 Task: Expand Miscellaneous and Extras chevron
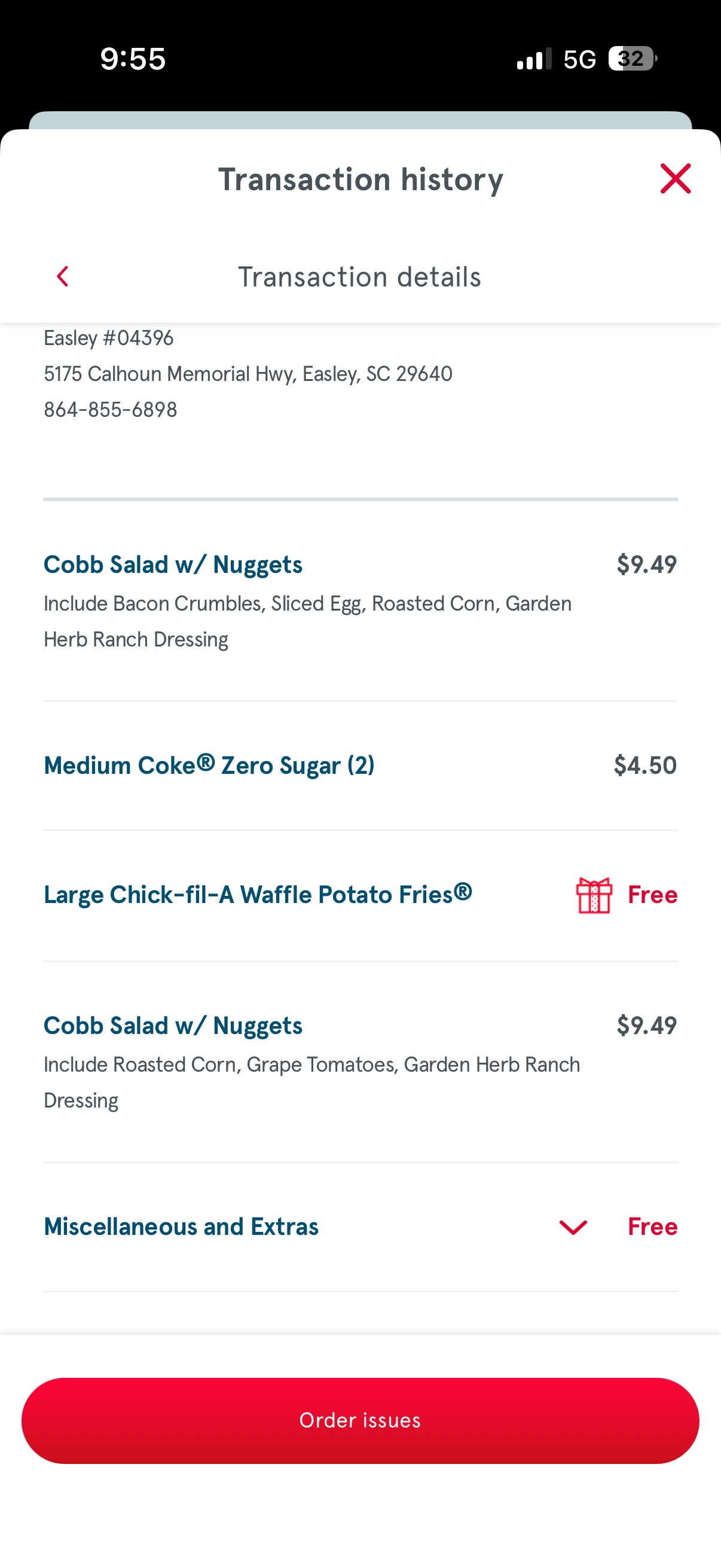click(573, 1227)
